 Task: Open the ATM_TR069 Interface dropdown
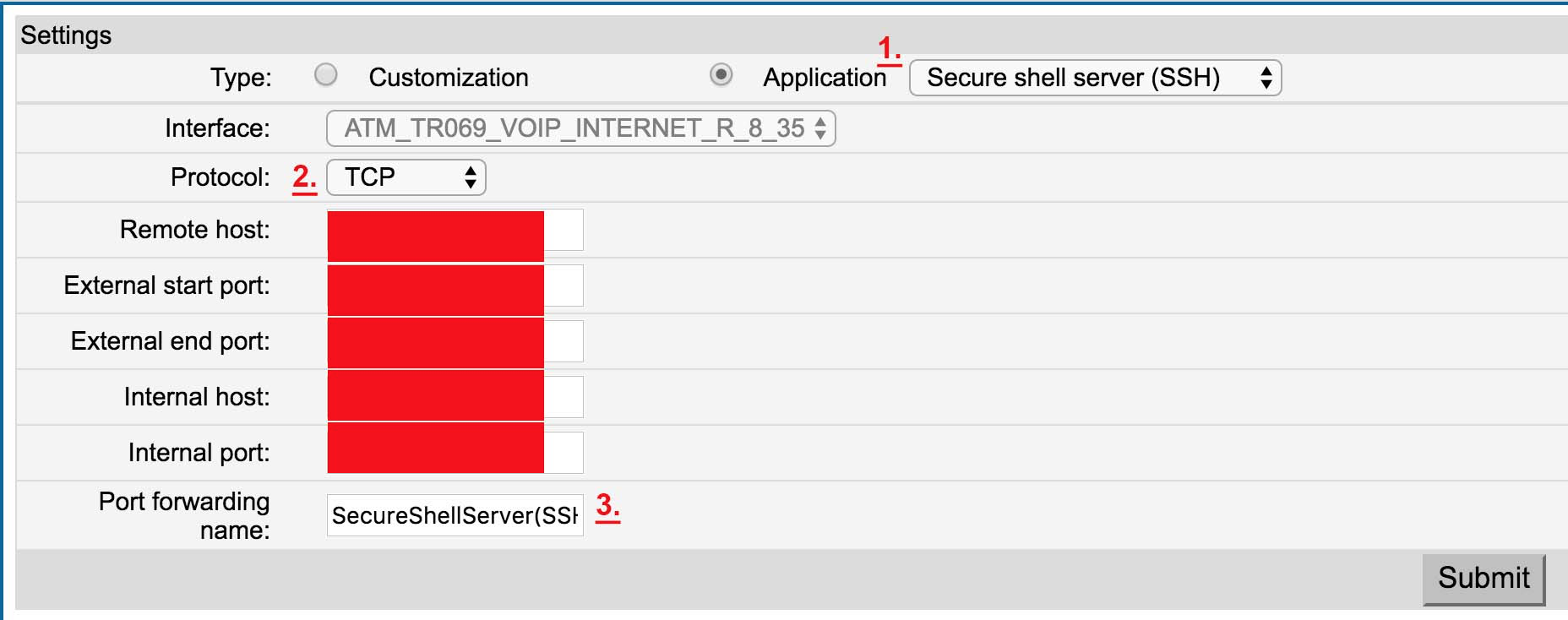[x=581, y=128]
